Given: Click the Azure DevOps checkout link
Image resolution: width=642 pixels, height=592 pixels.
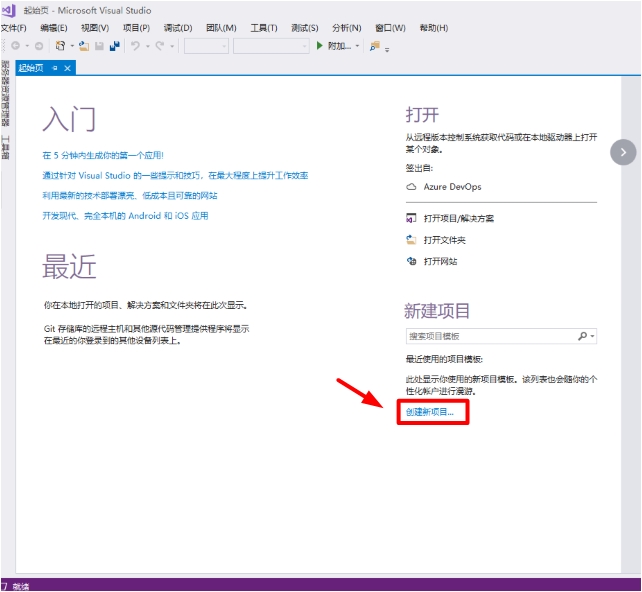Looking at the screenshot, I should tap(452, 187).
